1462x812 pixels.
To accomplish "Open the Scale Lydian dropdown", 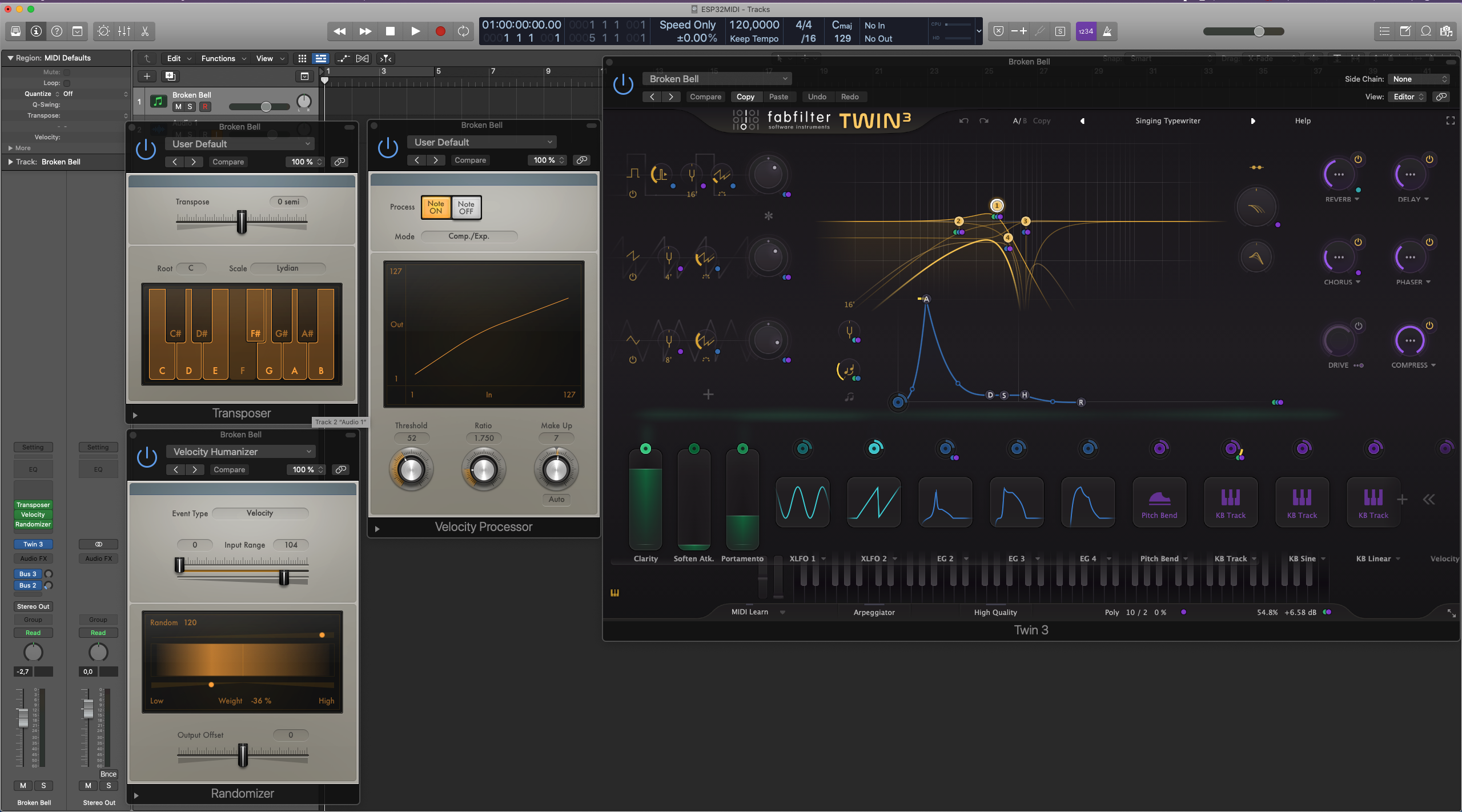I will pyautogui.click(x=288, y=268).
